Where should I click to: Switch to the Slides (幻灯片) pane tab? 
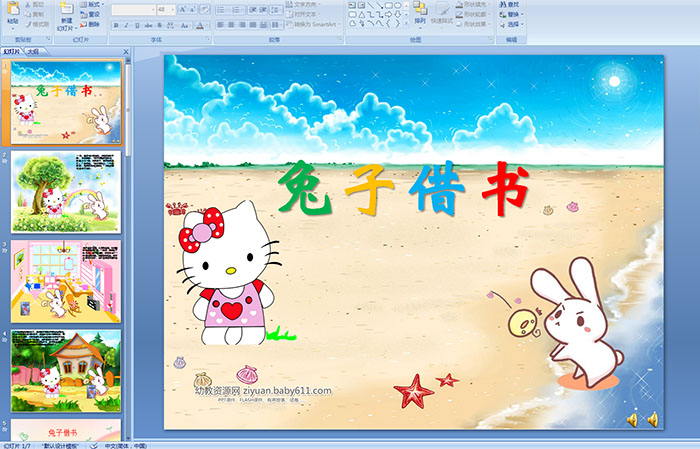point(12,52)
